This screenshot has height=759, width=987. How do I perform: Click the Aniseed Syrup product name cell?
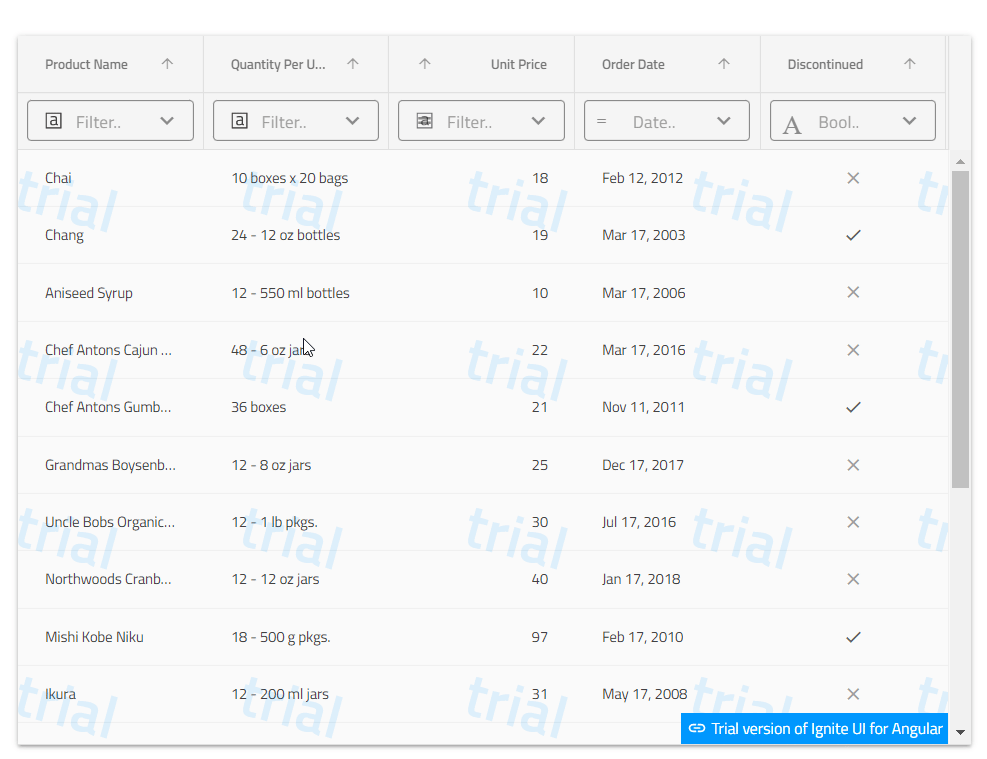point(89,293)
